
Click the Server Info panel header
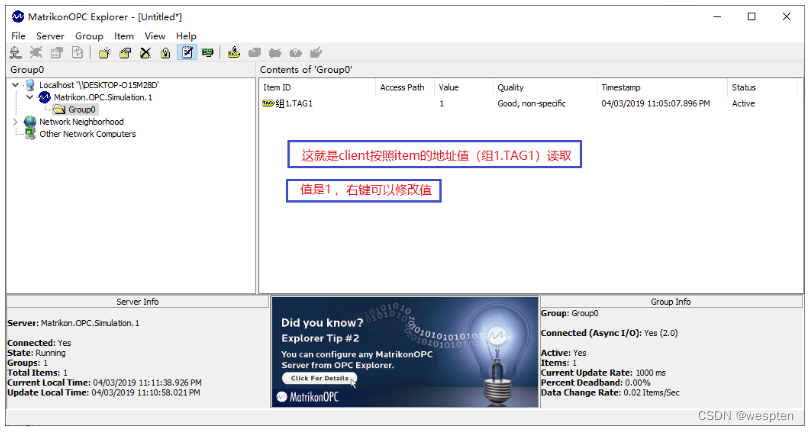click(x=137, y=301)
